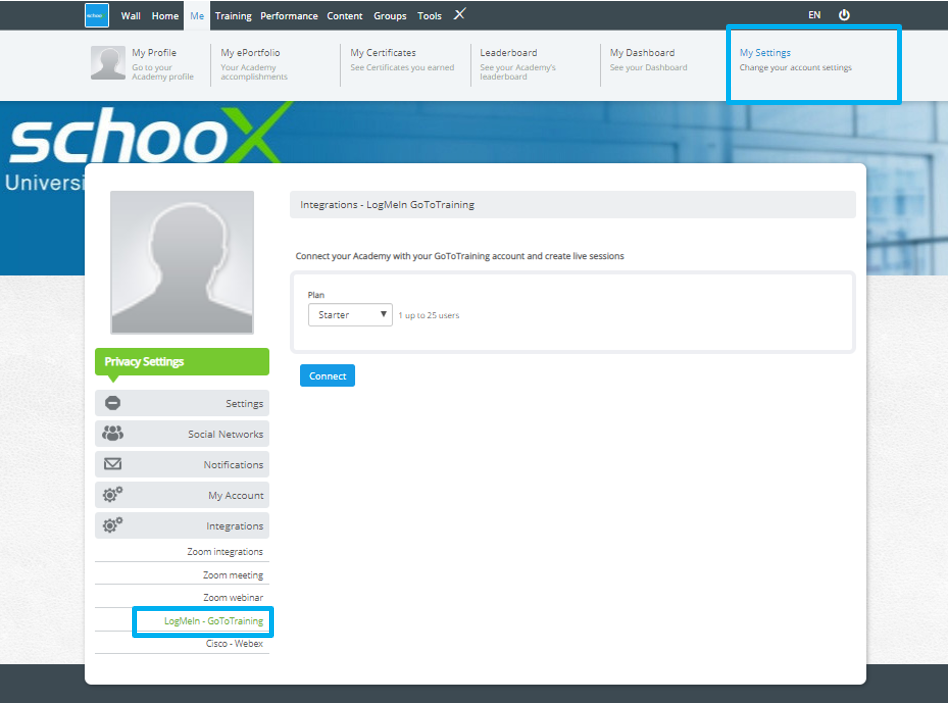948x703 pixels.
Task: Open the Groups menu
Action: click(390, 16)
